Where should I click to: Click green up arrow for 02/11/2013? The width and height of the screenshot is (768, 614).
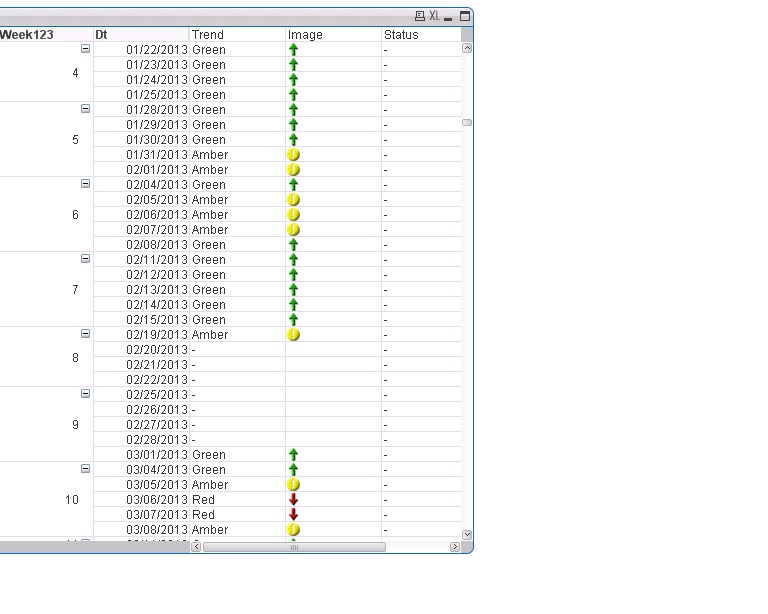point(293,260)
